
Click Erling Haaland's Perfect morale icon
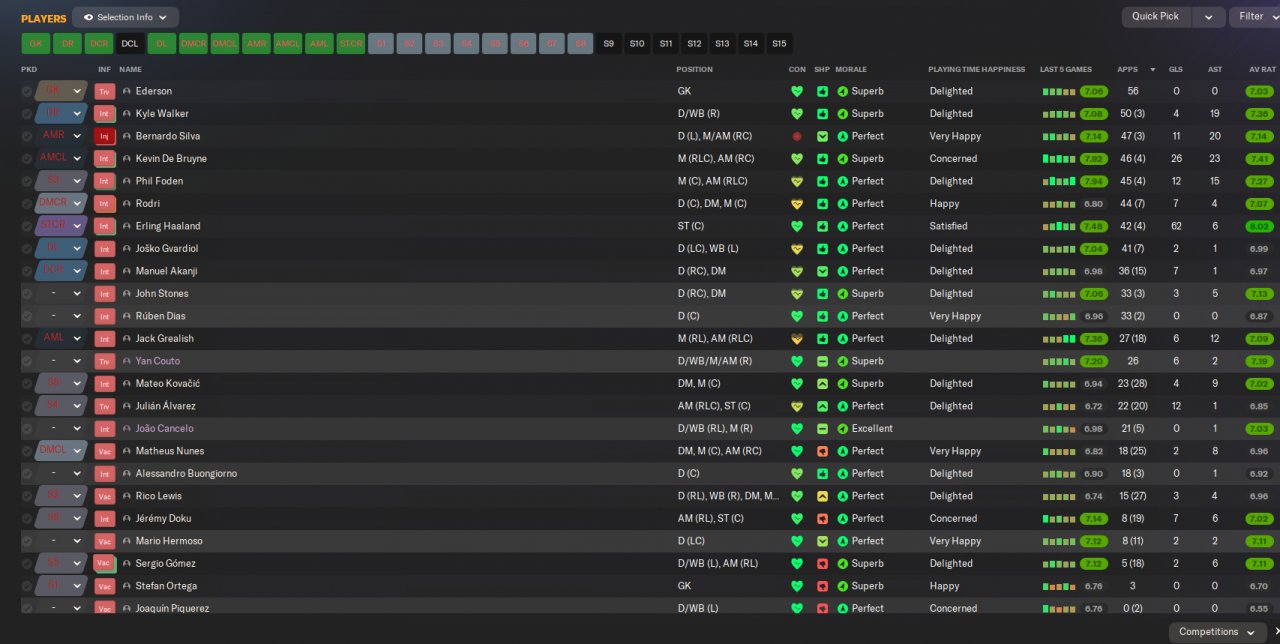click(x=842, y=226)
